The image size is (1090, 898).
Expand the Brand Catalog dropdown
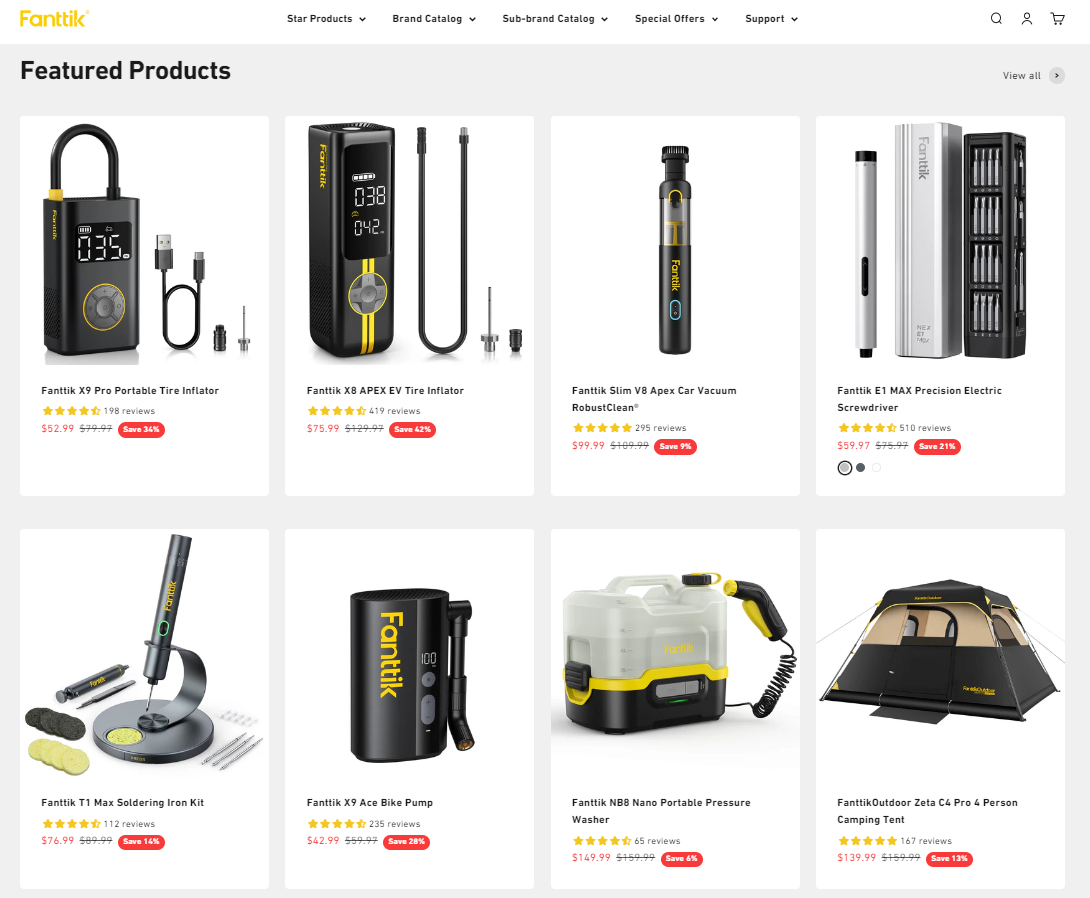click(434, 19)
